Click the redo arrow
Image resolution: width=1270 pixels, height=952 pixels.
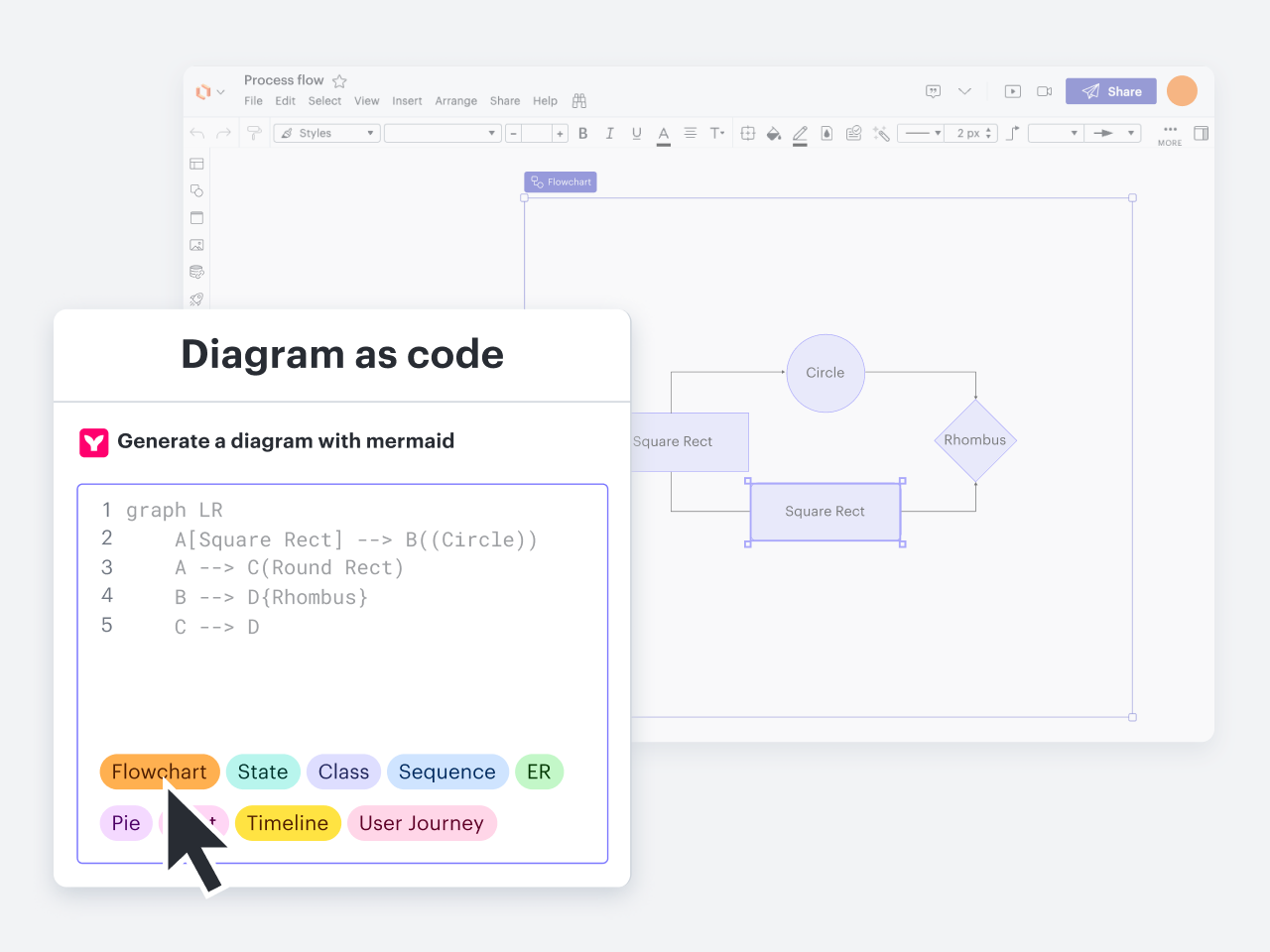coord(224,133)
